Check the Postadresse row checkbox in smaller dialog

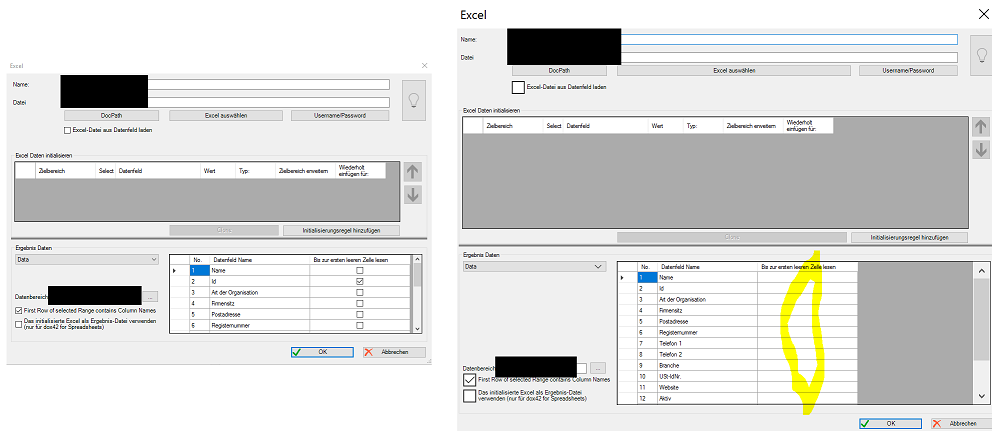pyautogui.click(x=360, y=314)
